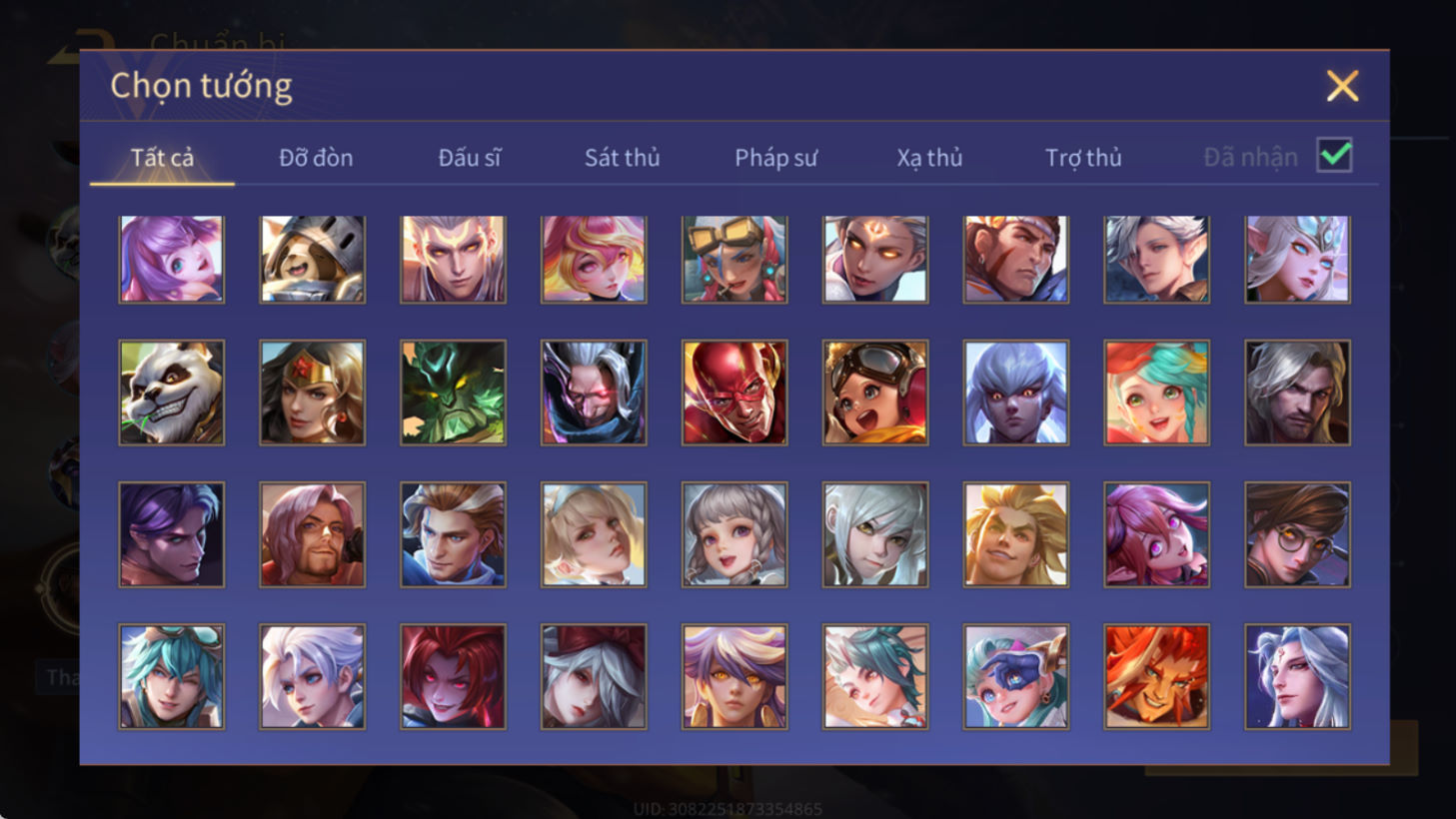Pick the bear in knight helmet hero

point(313,260)
